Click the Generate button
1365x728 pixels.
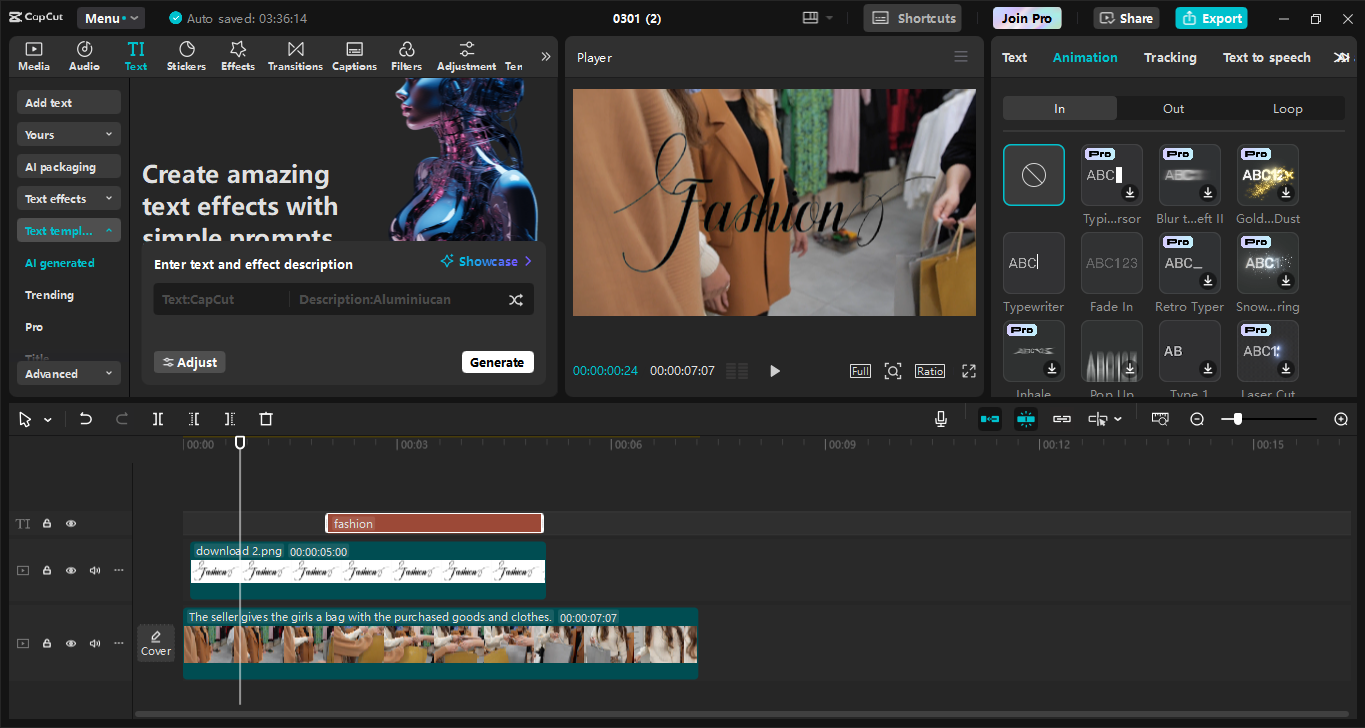pyautogui.click(x=497, y=362)
